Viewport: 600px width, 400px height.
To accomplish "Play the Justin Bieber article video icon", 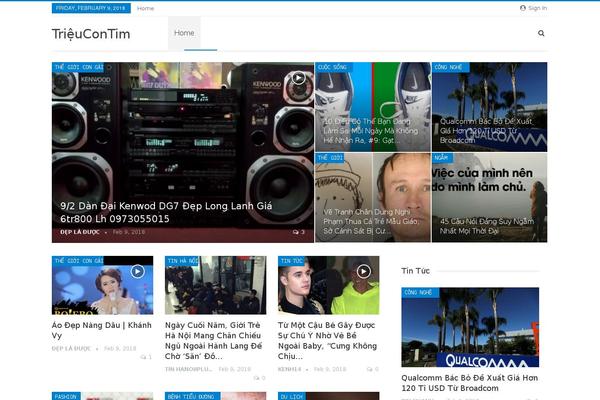I will pos(364,271).
